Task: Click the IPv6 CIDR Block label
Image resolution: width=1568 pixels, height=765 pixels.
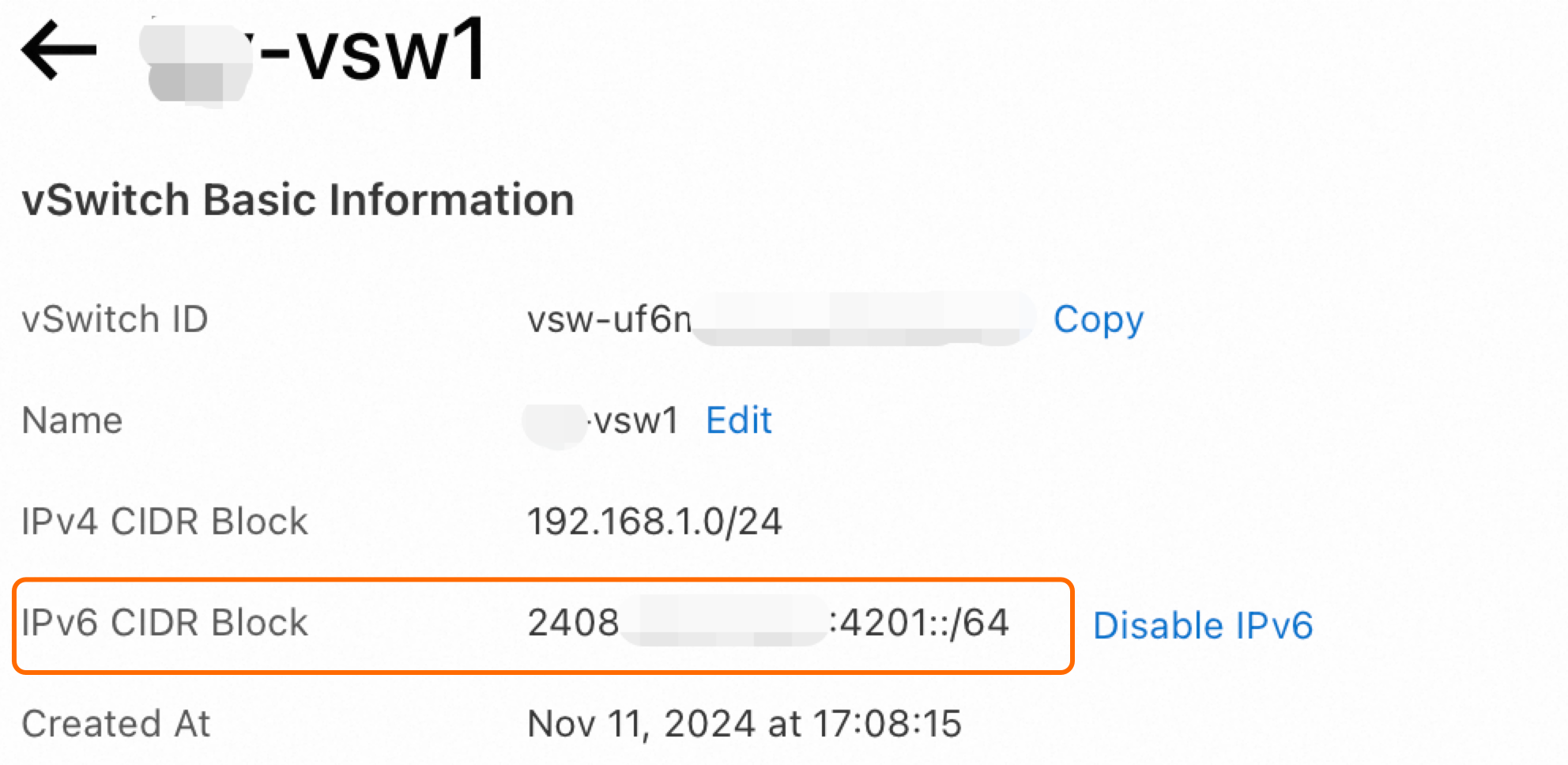Action: pos(164,623)
